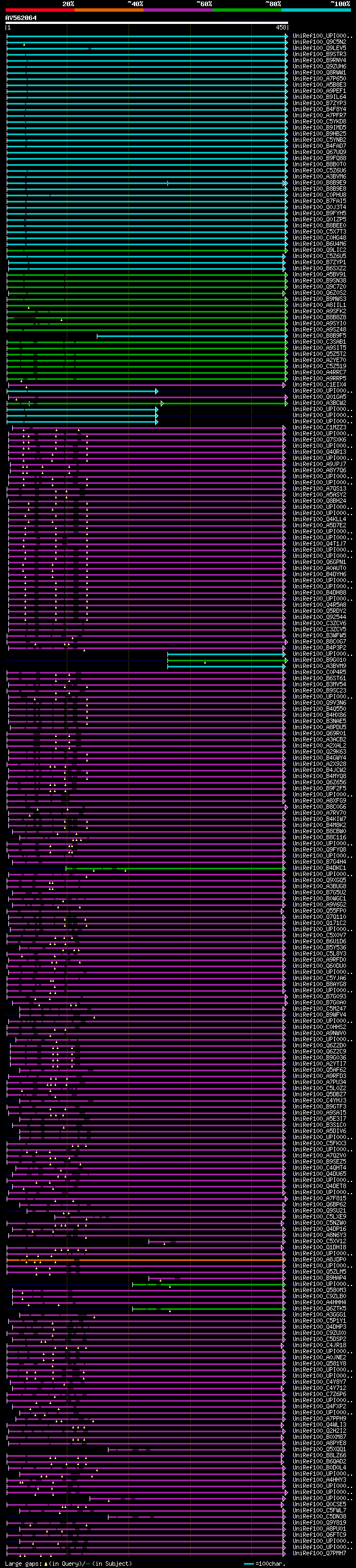This screenshot has height=1568, width=356.
Task: Select the UniRef100_Q0J3T4 label
Action: pyautogui.click(x=319, y=207)
